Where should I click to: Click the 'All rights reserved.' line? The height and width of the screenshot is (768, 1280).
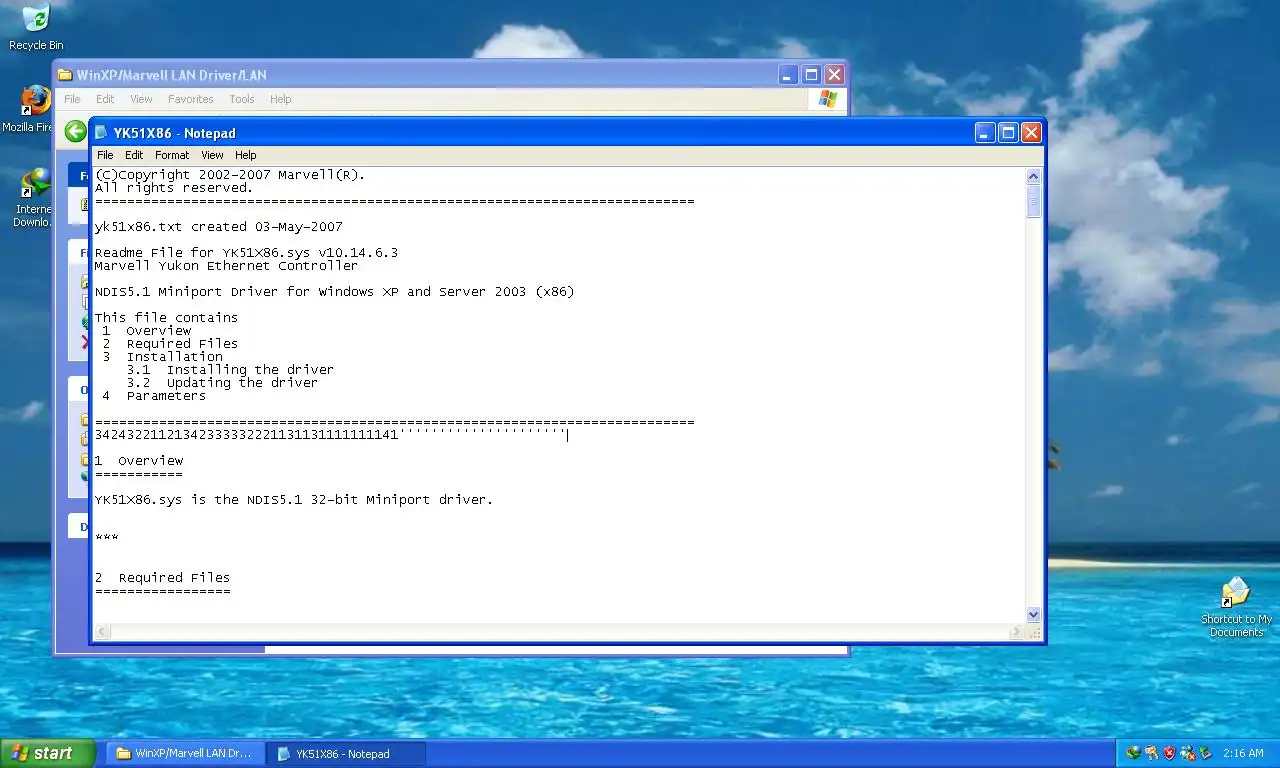(x=174, y=188)
